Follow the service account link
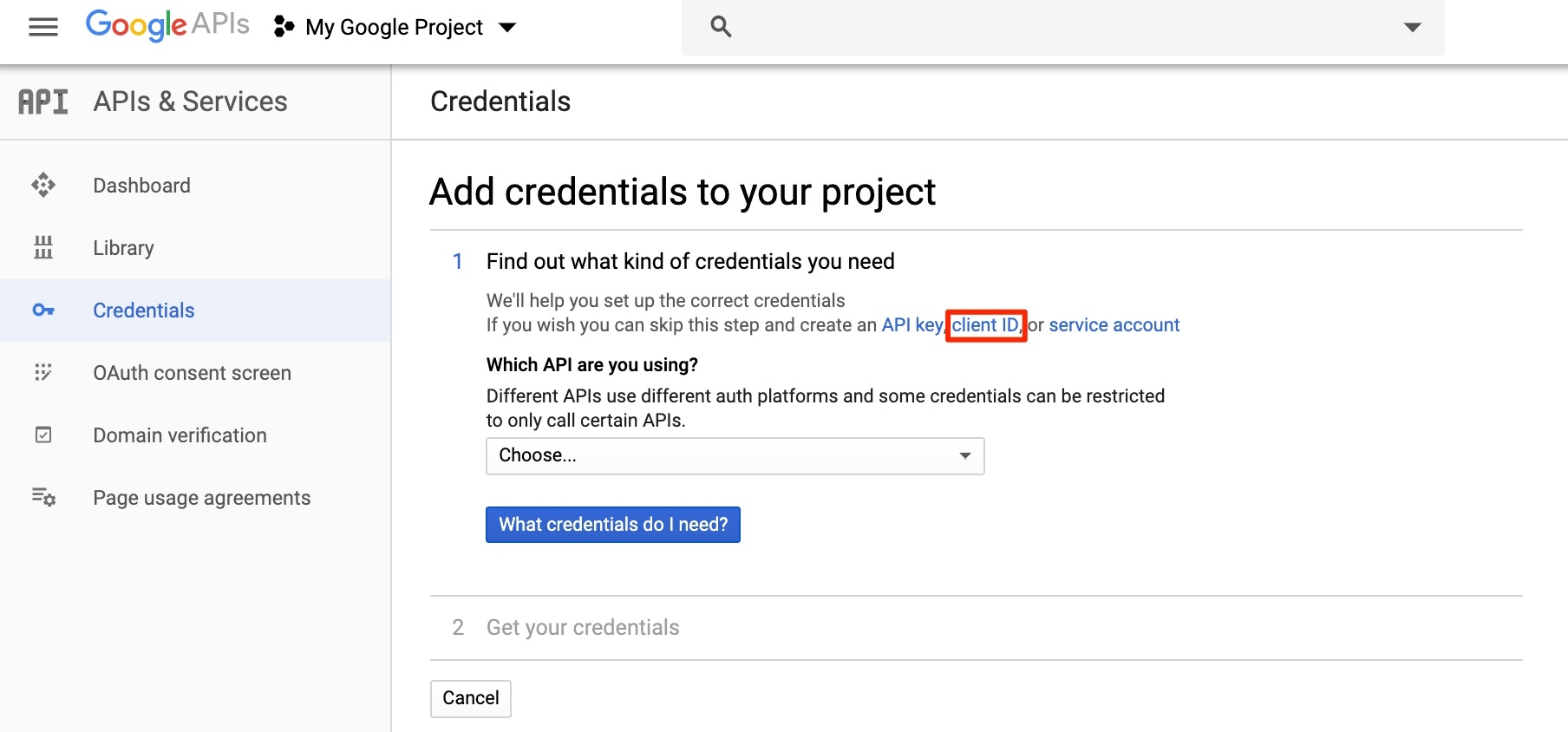Image resolution: width=1568 pixels, height=732 pixels. 1114,325
